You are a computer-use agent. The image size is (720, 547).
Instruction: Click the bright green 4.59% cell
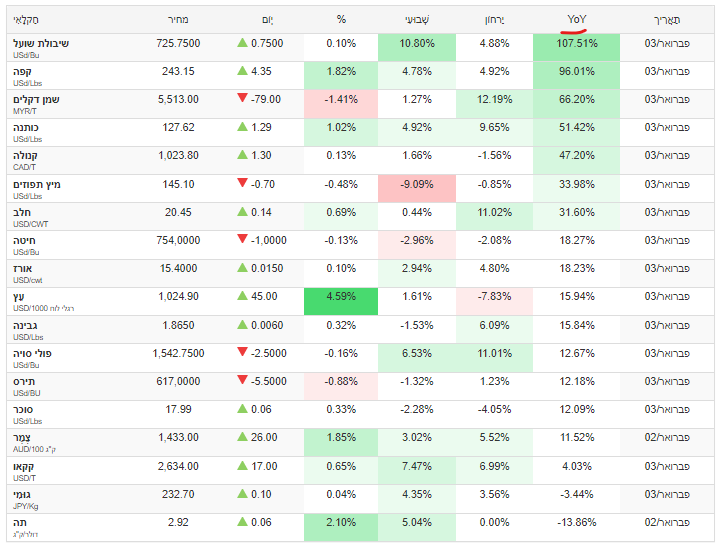click(x=340, y=296)
